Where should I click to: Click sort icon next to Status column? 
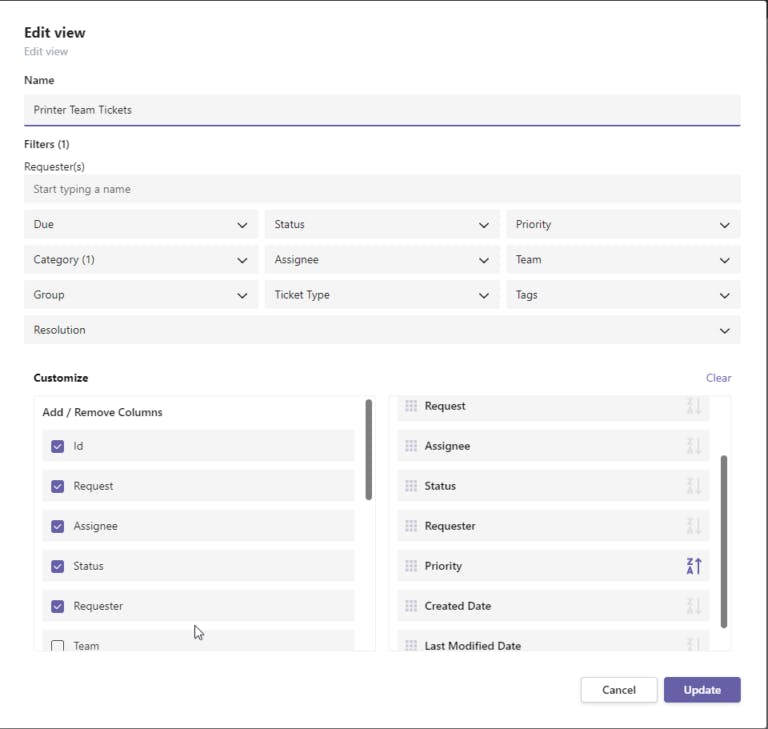click(x=694, y=486)
